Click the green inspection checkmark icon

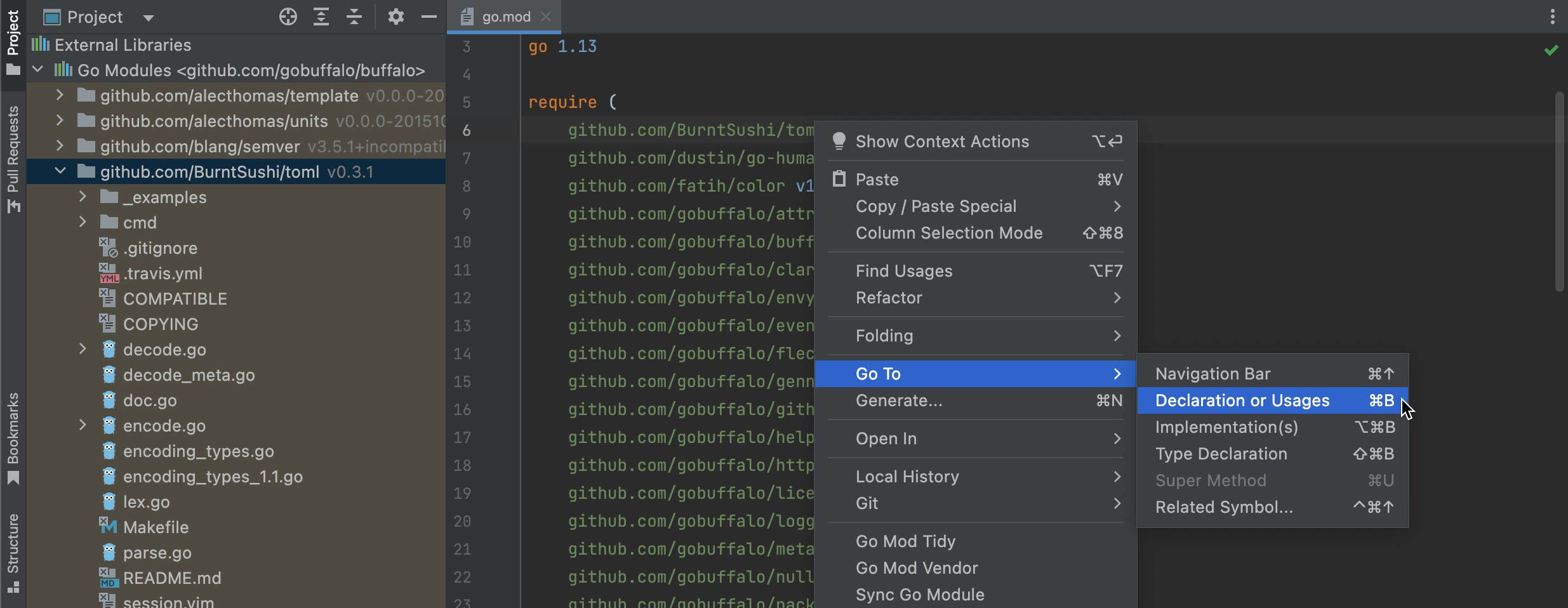[x=1551, y=50]
